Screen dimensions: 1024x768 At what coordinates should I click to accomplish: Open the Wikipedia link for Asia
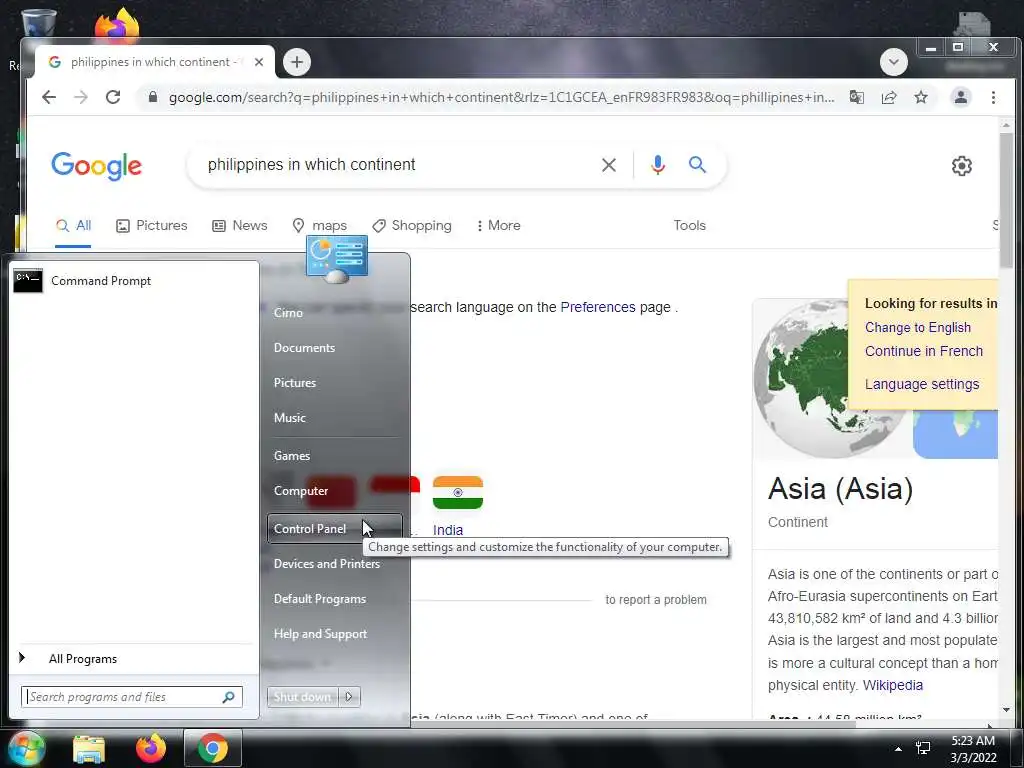[892, 685]
